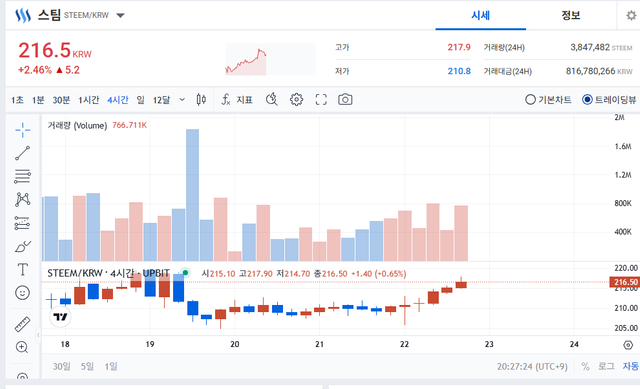
Task: Select the ruler measure tool
Action: pyautogui.click(x=22, y=324)
